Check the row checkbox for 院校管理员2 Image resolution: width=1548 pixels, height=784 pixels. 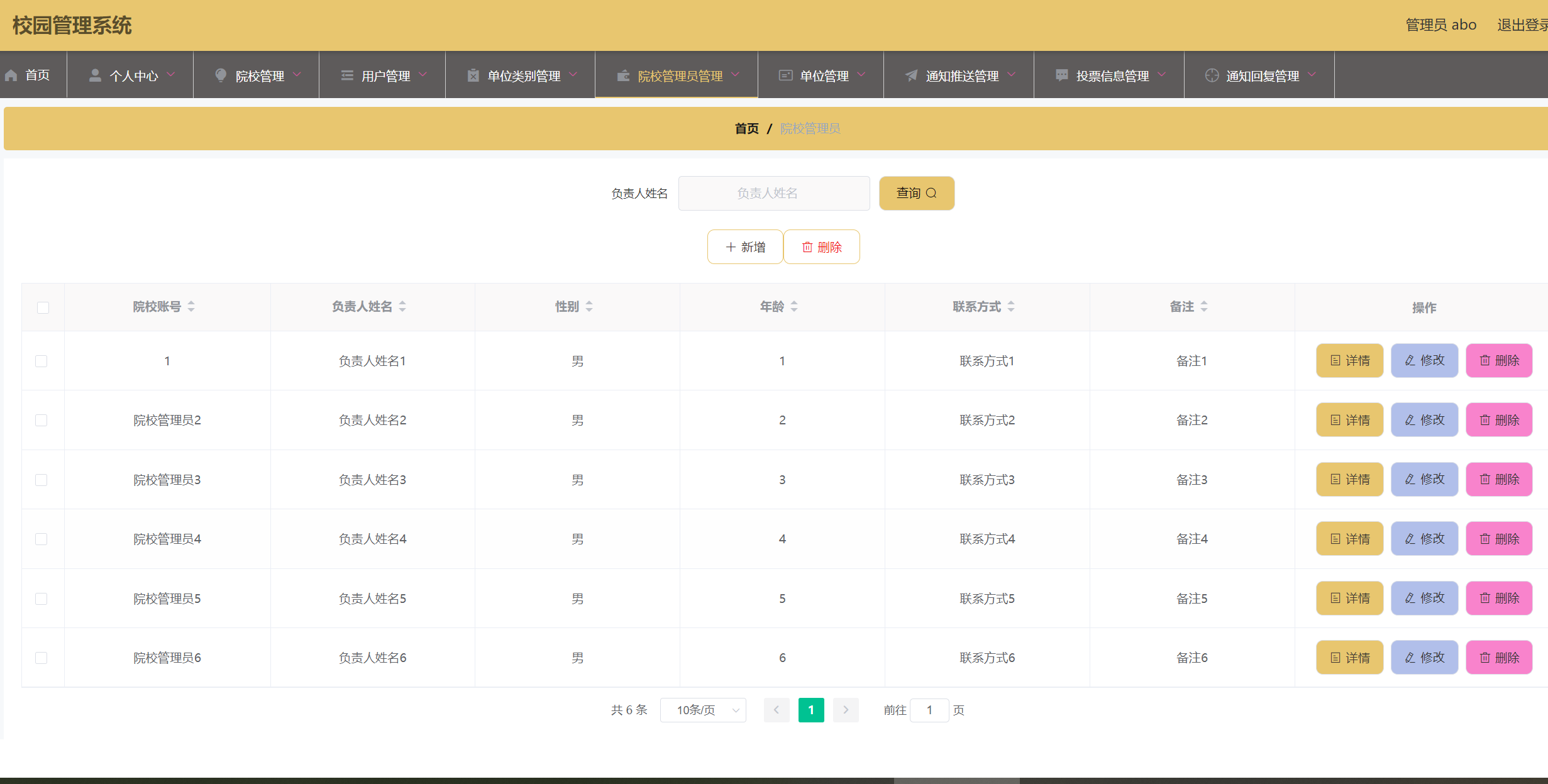click(x=41, y=420)
